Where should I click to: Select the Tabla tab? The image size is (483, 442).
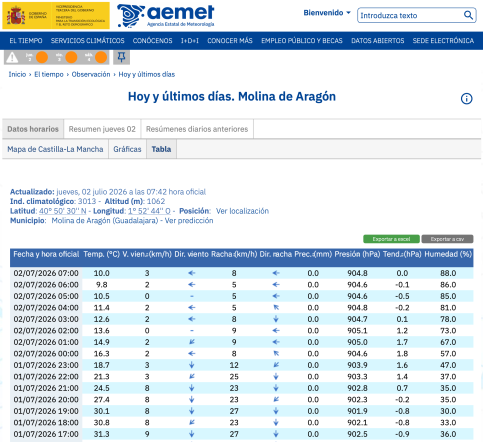point(161,149)
